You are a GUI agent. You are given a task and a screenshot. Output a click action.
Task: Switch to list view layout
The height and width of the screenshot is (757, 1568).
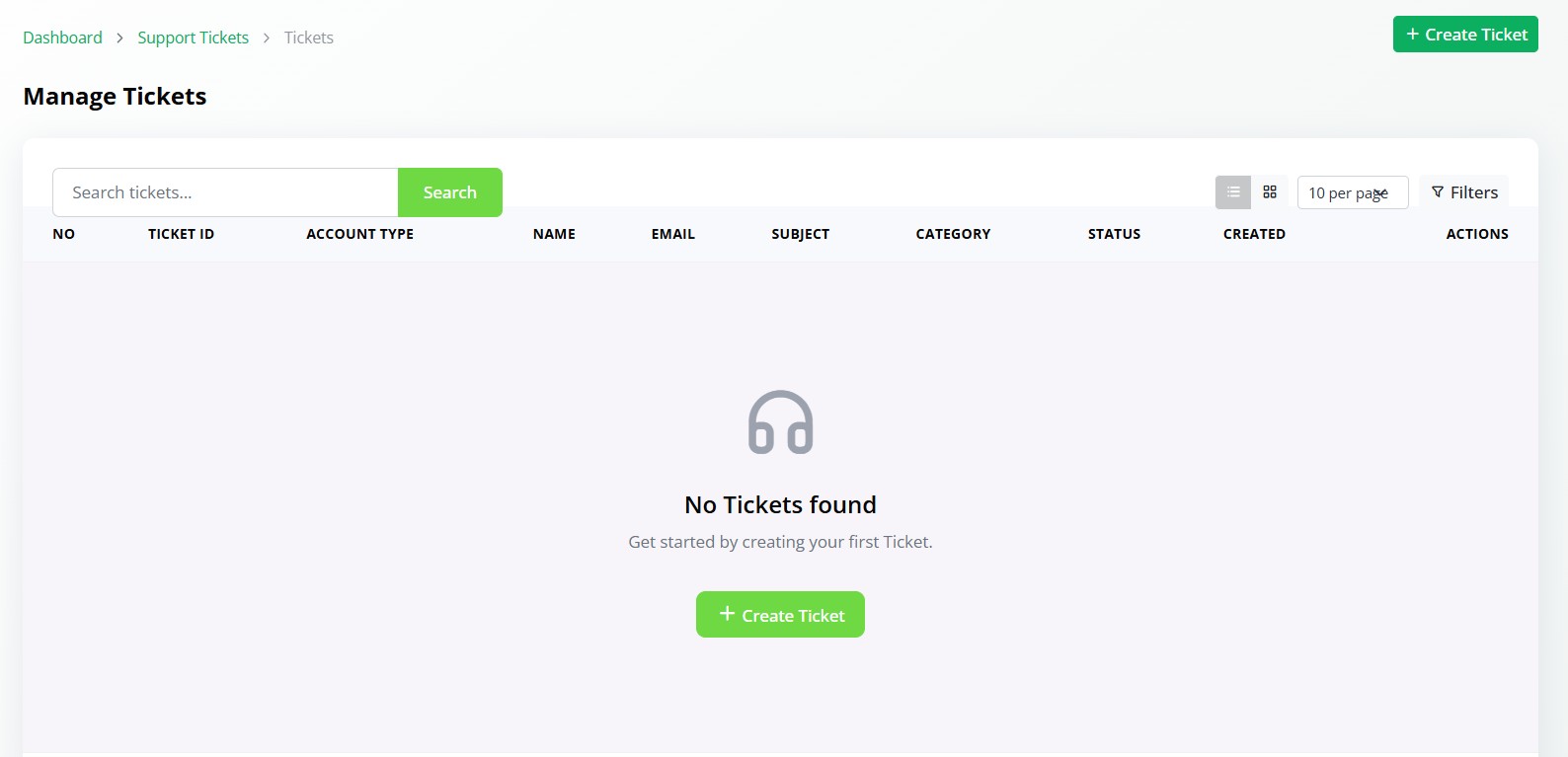click(x=1233, y=192)
